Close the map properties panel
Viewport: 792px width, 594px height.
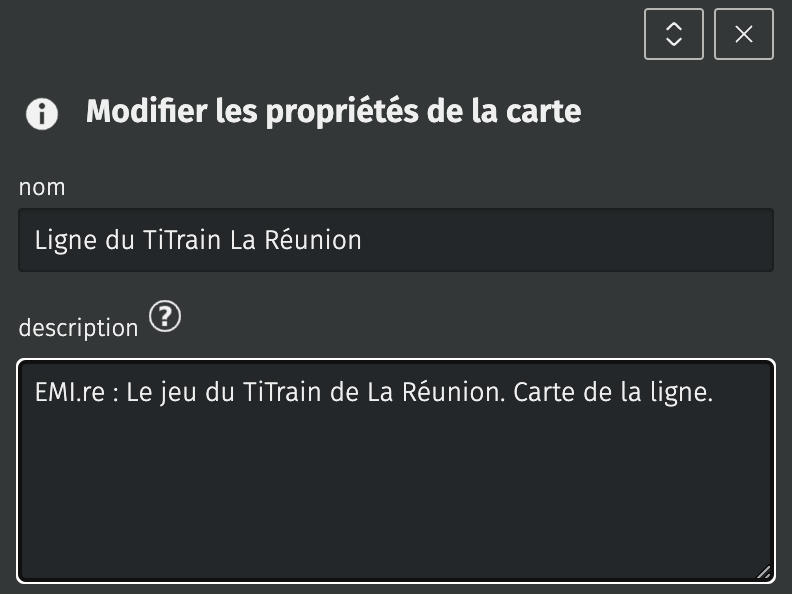tap(744, 34)
